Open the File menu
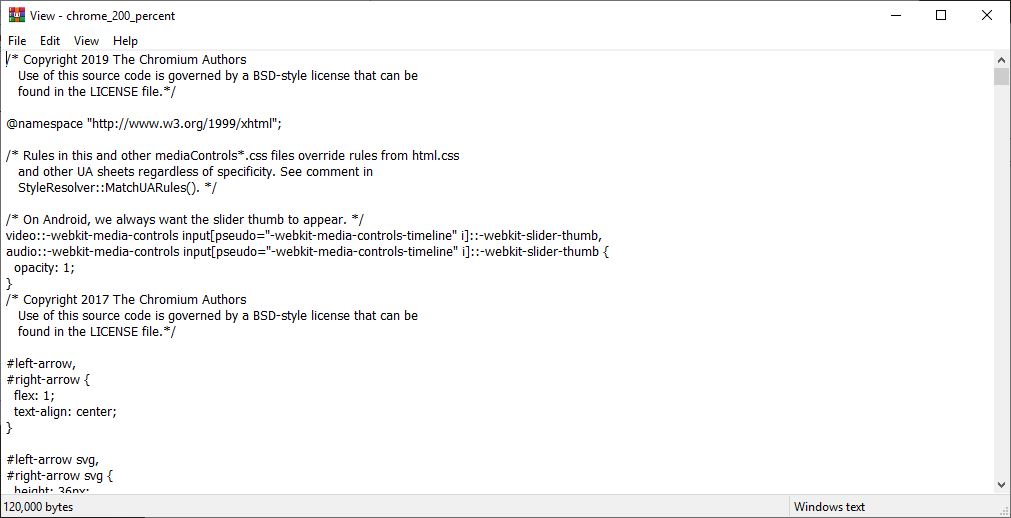 17,41
